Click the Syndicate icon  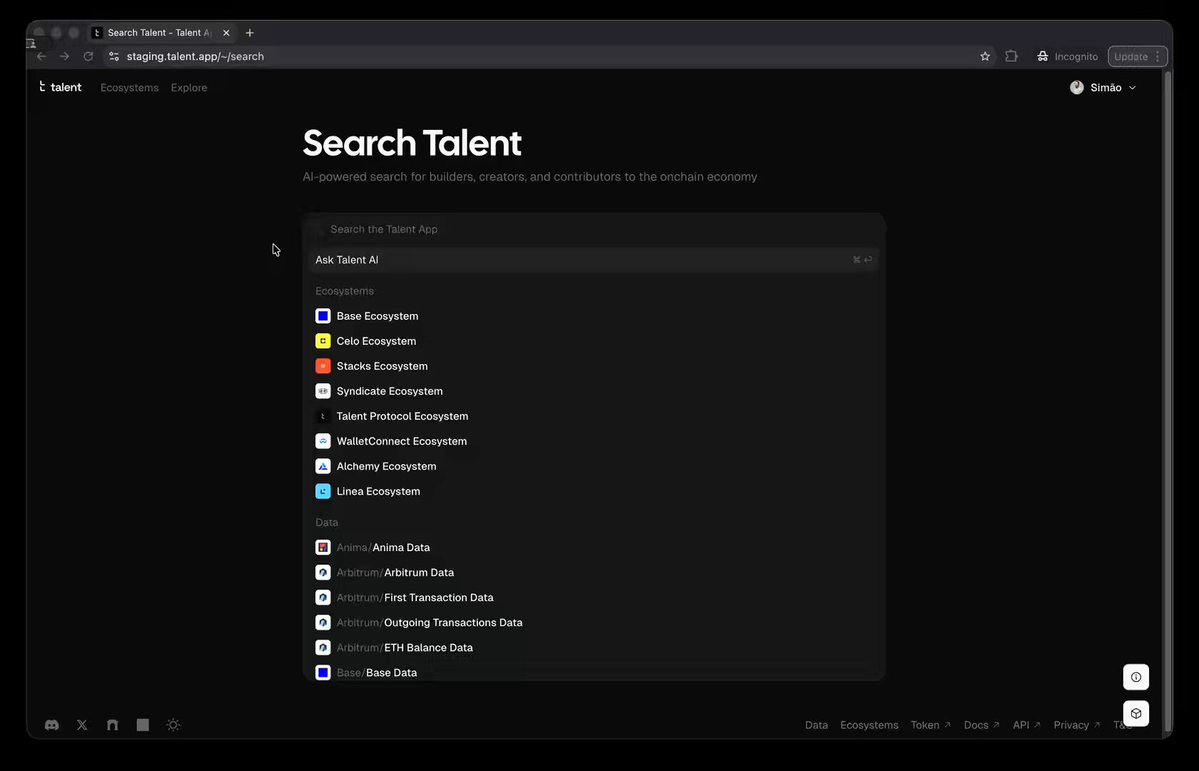pyautogui.click(x=323, y=391)
